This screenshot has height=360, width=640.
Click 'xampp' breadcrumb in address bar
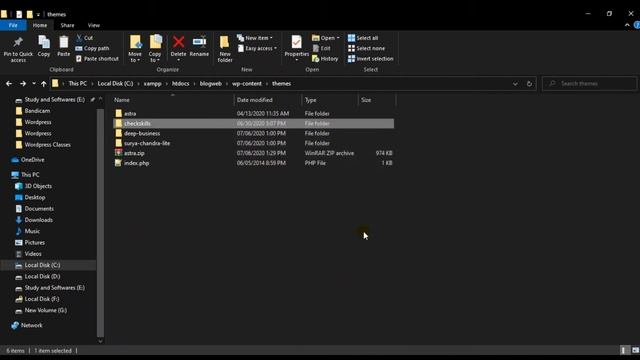(x=152, y=84)
